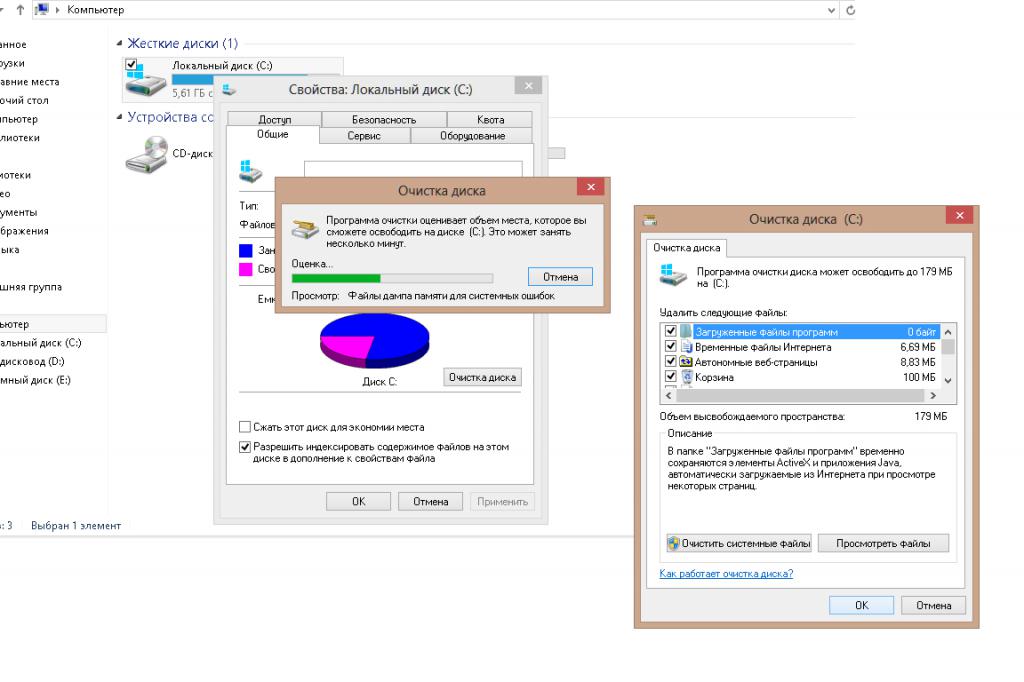
Task: Click the CD drive icon under devices
Action: click(146, 154)
